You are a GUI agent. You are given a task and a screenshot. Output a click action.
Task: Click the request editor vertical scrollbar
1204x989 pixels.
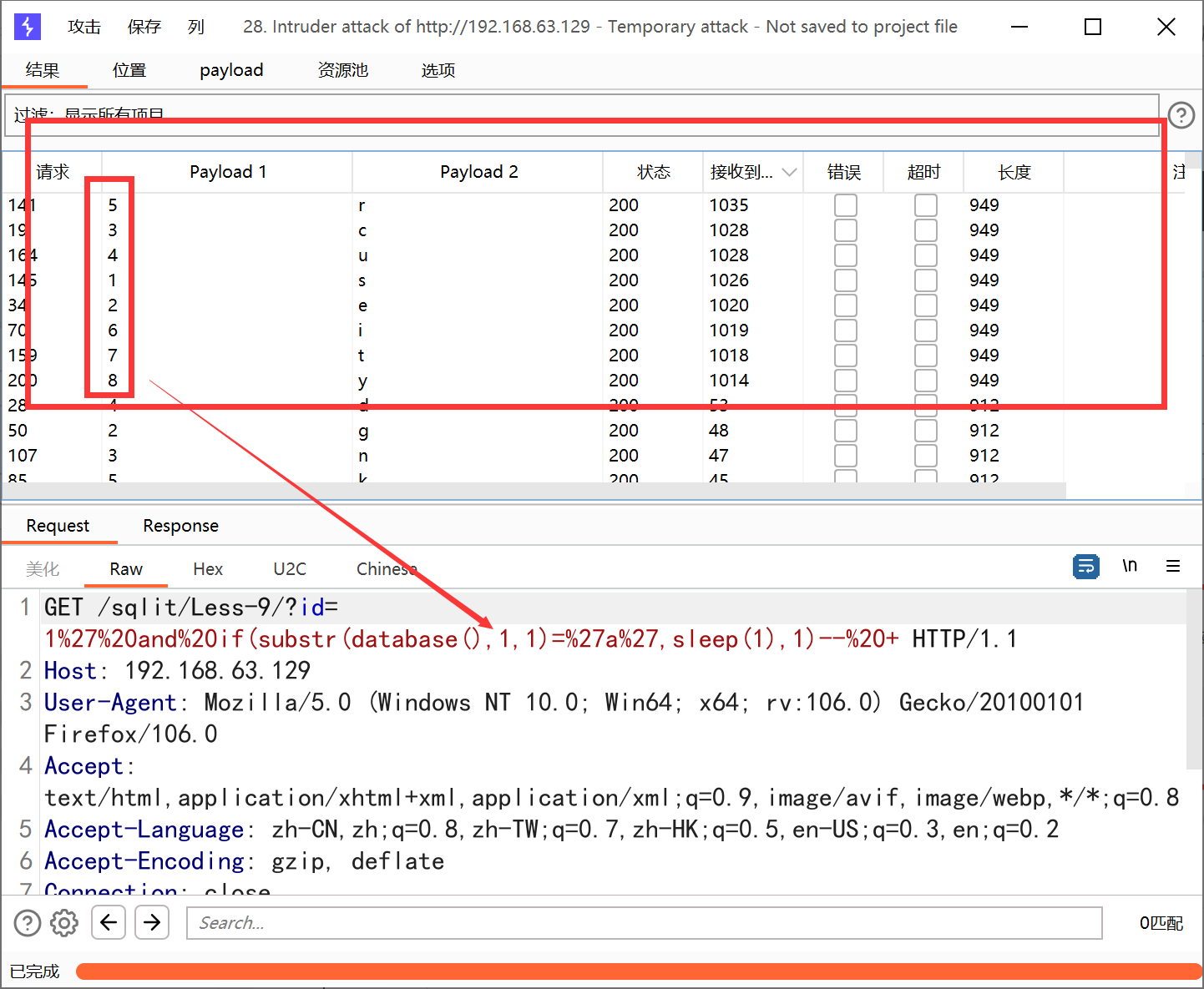click(x=1194, y=679)
